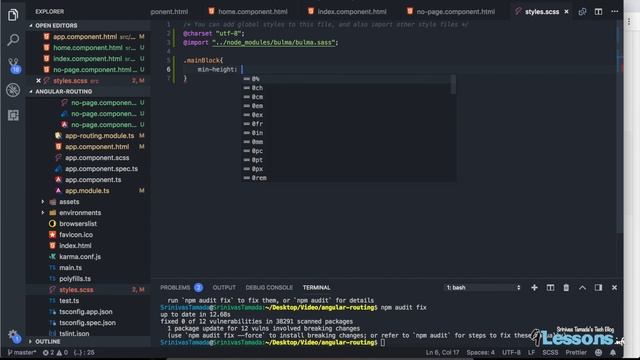The height and width of the screenshot is (360, 640).
Task: Open the Explorer view in activity bar
Action: pos(13,15)
